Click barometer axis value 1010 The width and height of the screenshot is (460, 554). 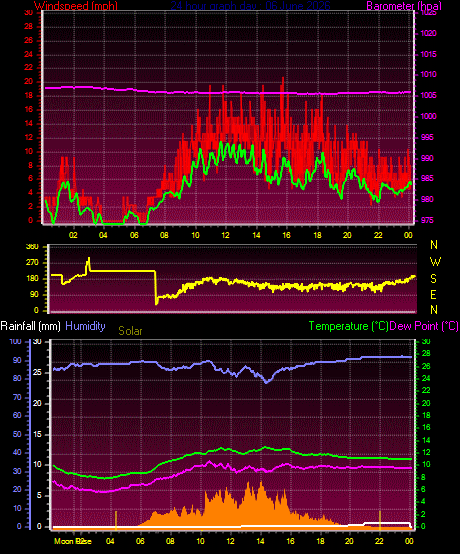(x=429, y=75)
